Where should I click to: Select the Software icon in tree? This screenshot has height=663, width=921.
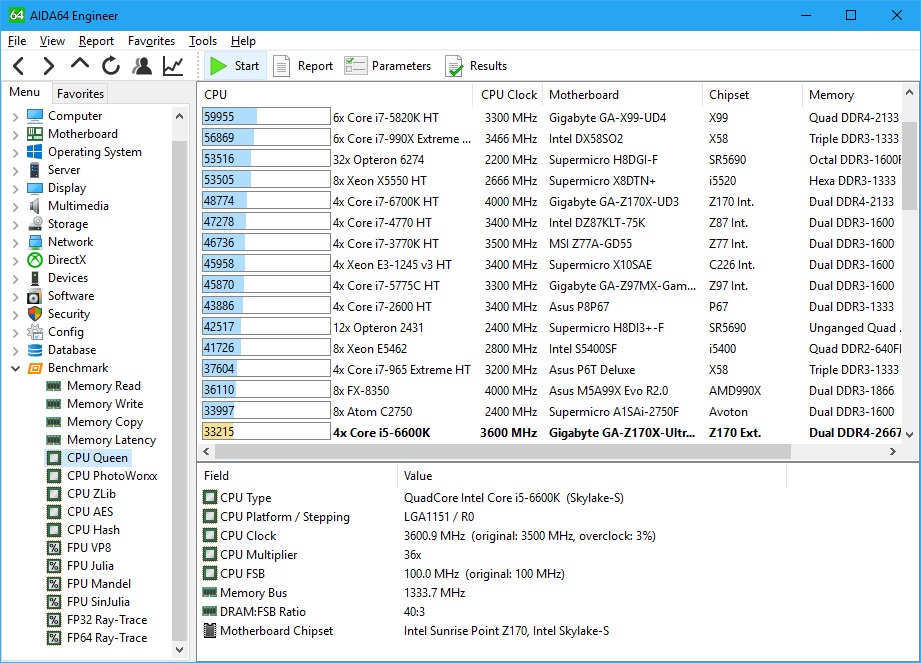point(35,296)
